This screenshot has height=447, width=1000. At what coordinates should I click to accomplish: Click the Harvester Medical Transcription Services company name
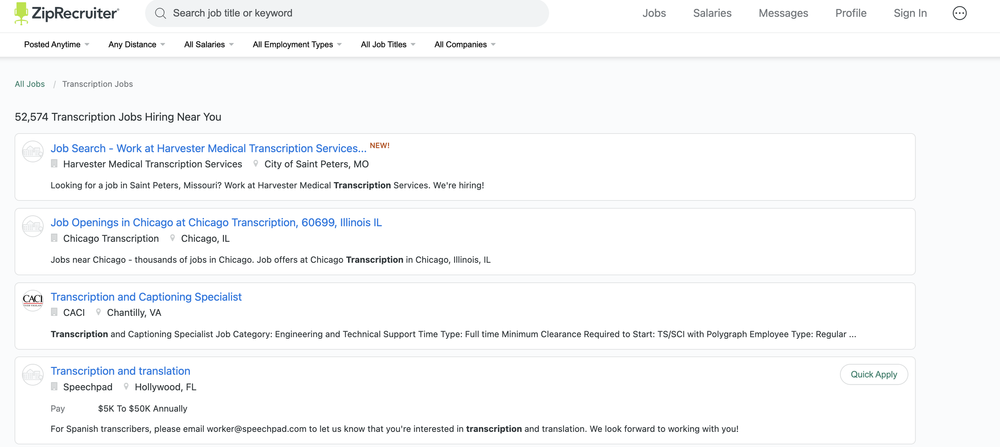click(x=152, y=164)
